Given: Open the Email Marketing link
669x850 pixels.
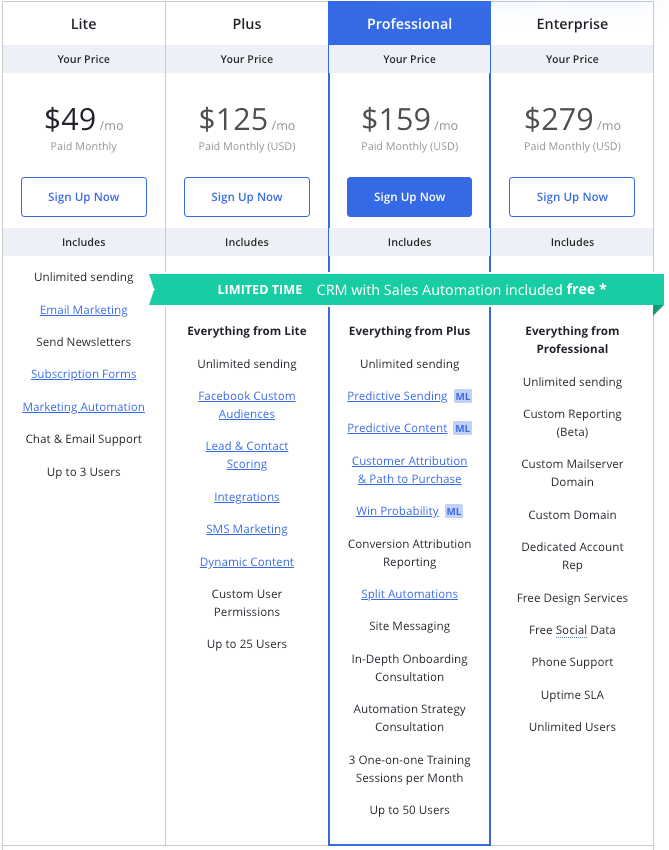Looking at the screenshot, I should click(83, 310).
